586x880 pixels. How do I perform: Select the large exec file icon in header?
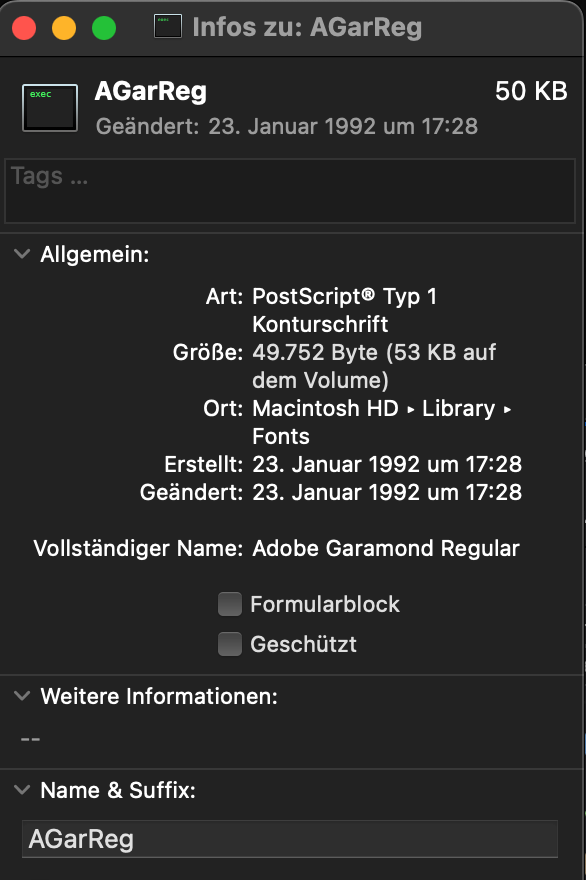pyautogui.click(x=50, y=108)
